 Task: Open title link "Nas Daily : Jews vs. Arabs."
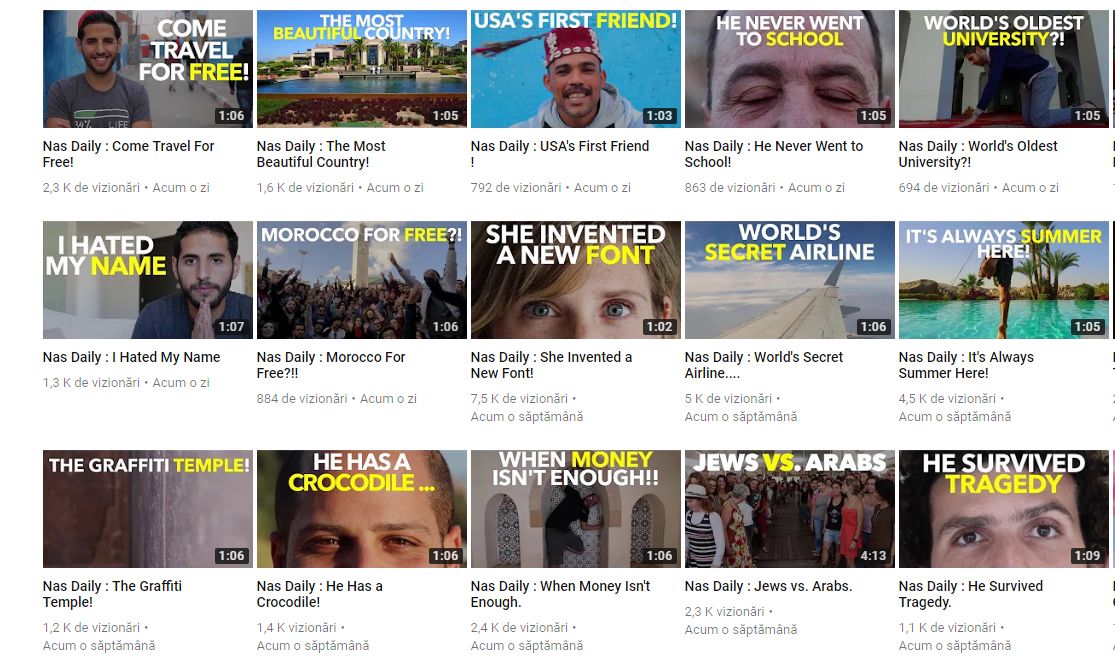(x=768, y=586)
